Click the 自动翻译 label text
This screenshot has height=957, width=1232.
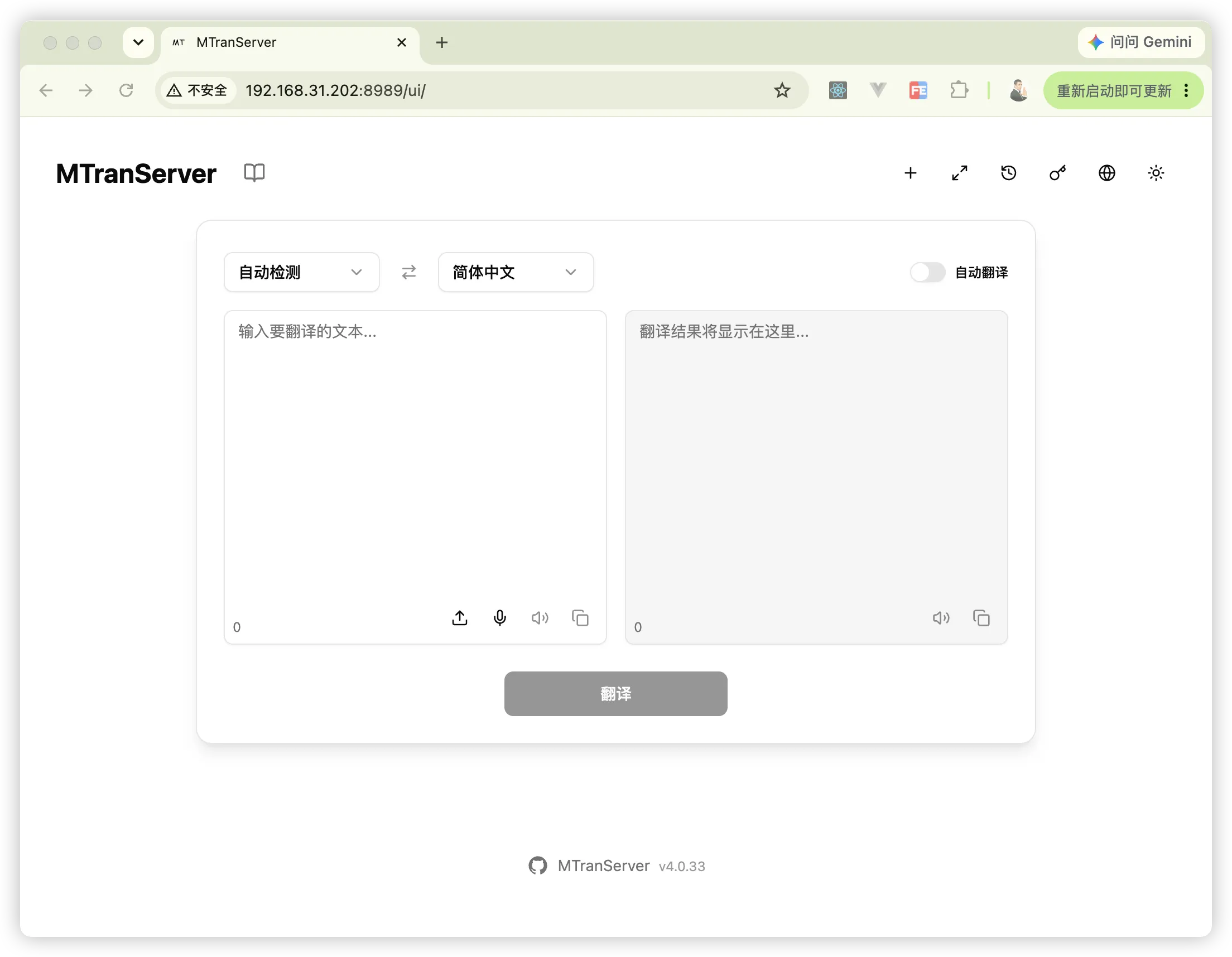coord(981,272)
